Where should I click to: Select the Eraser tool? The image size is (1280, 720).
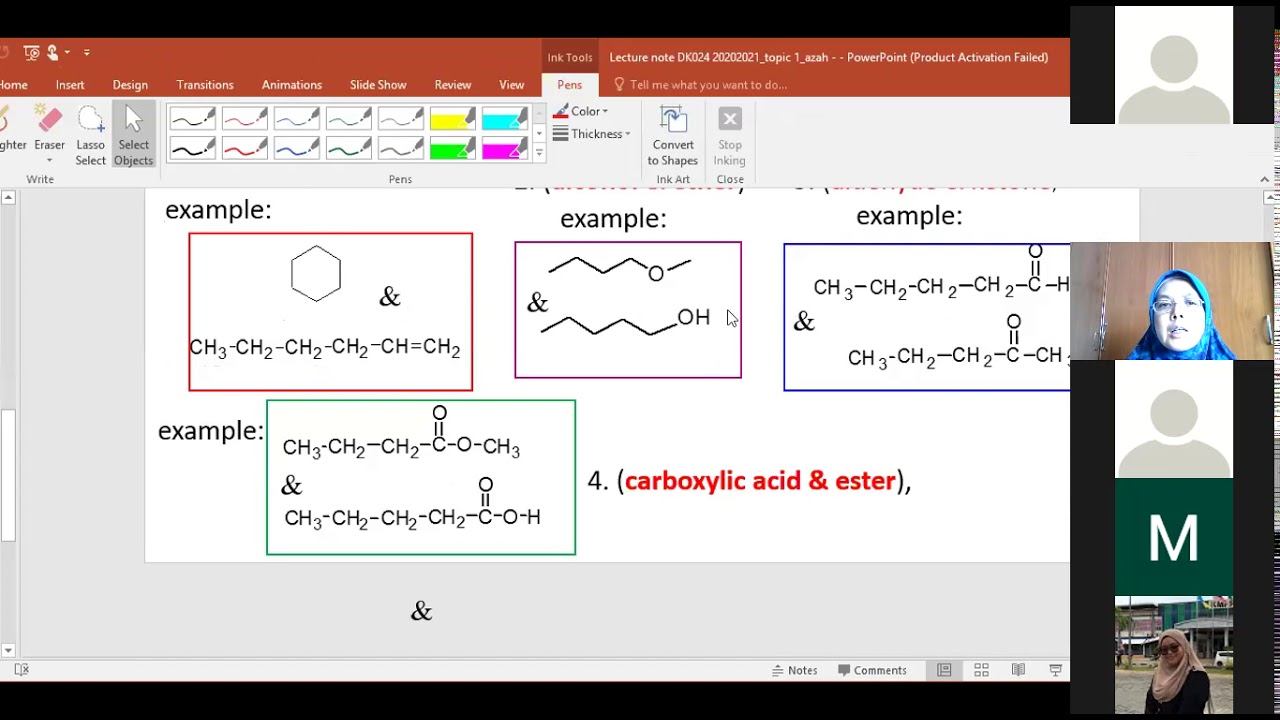[x=49, y=134]
